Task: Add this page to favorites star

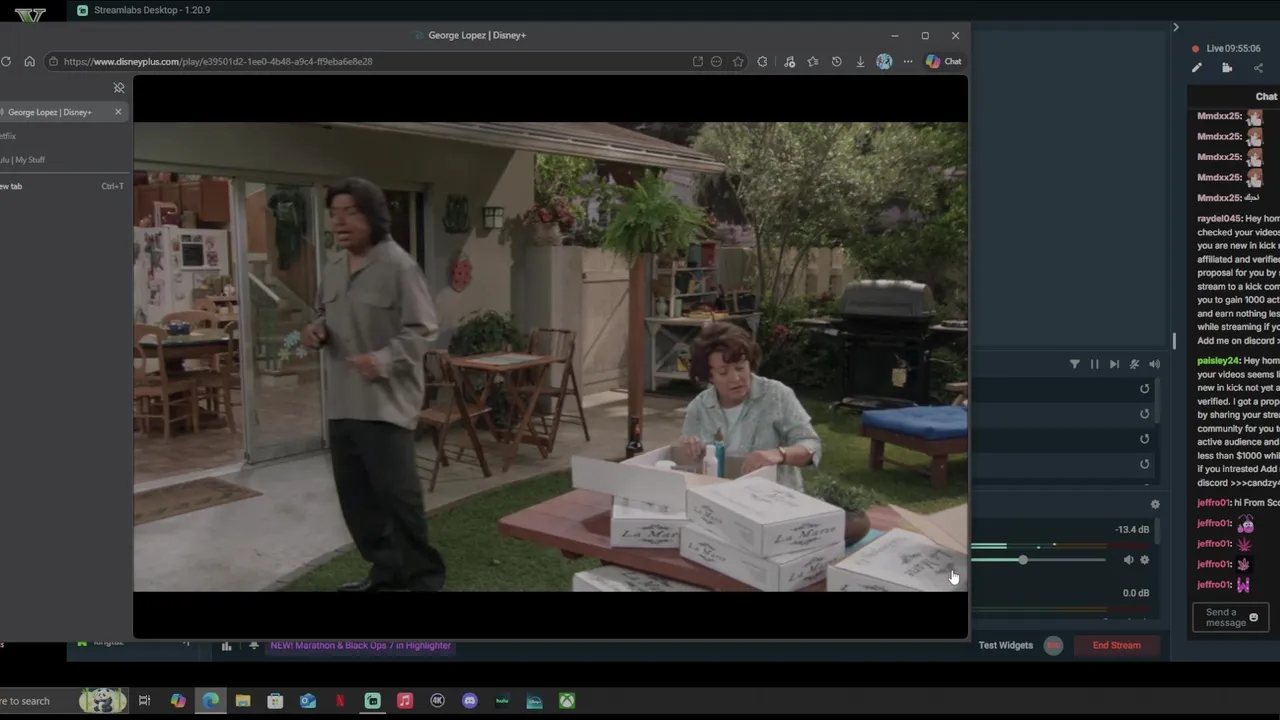Action: pos(738,61)
